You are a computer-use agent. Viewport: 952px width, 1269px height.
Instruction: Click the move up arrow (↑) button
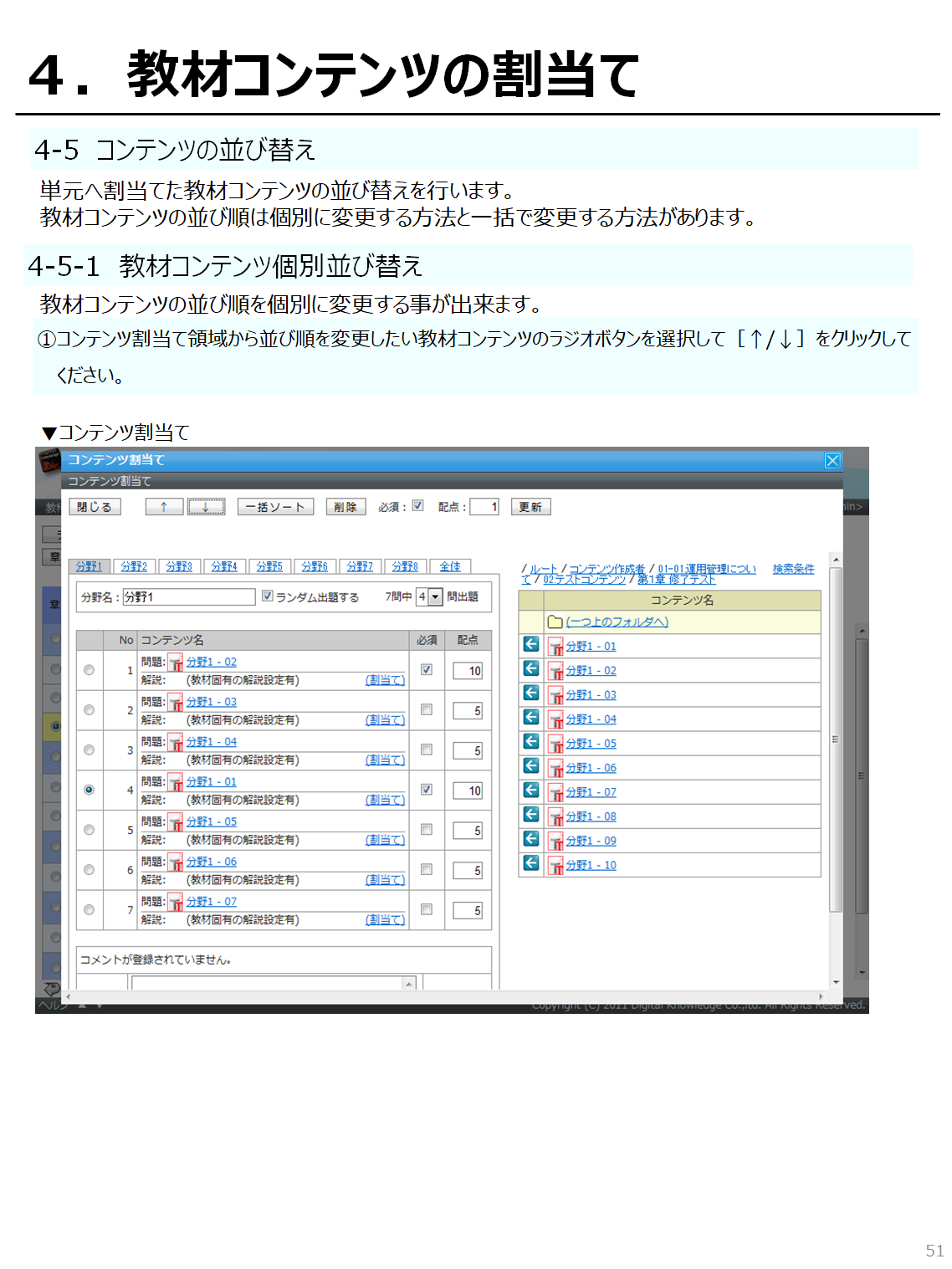point(164,507)
